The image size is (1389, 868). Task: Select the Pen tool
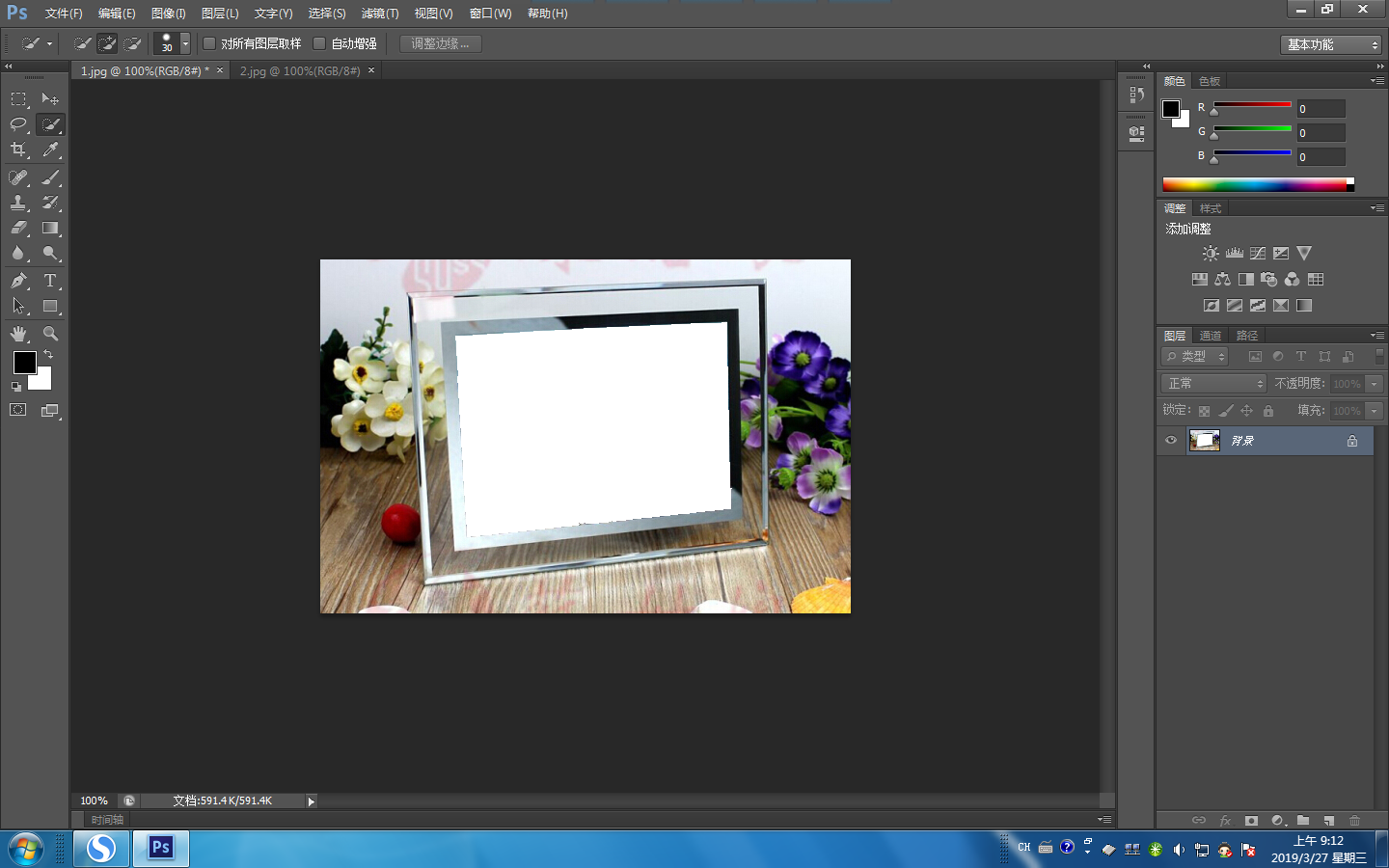[18, 281]
